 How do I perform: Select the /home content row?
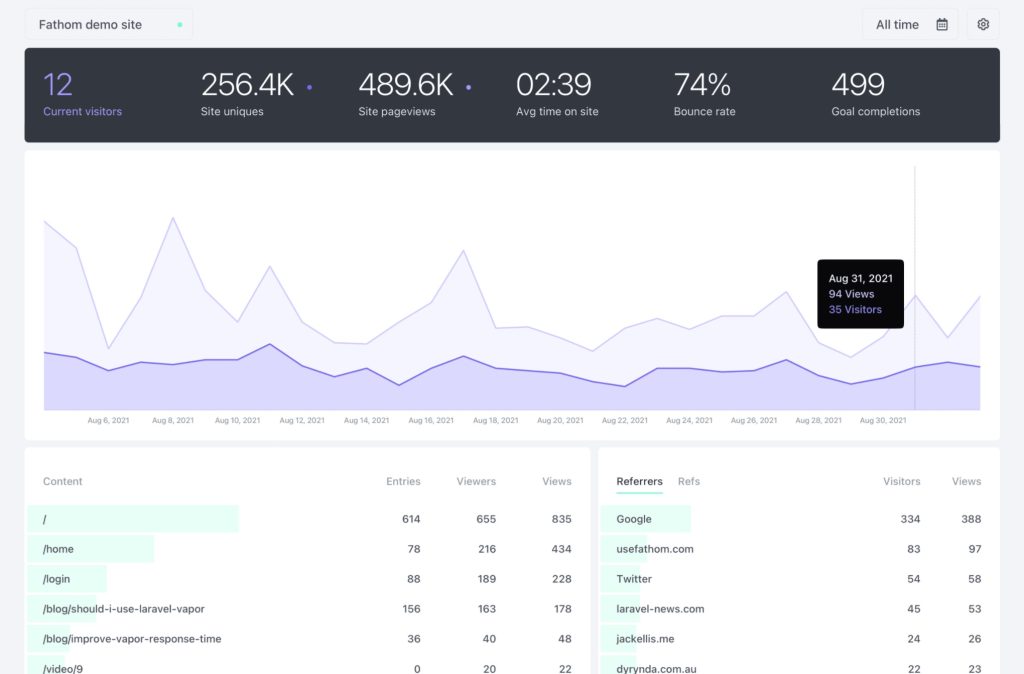point(58,549)
